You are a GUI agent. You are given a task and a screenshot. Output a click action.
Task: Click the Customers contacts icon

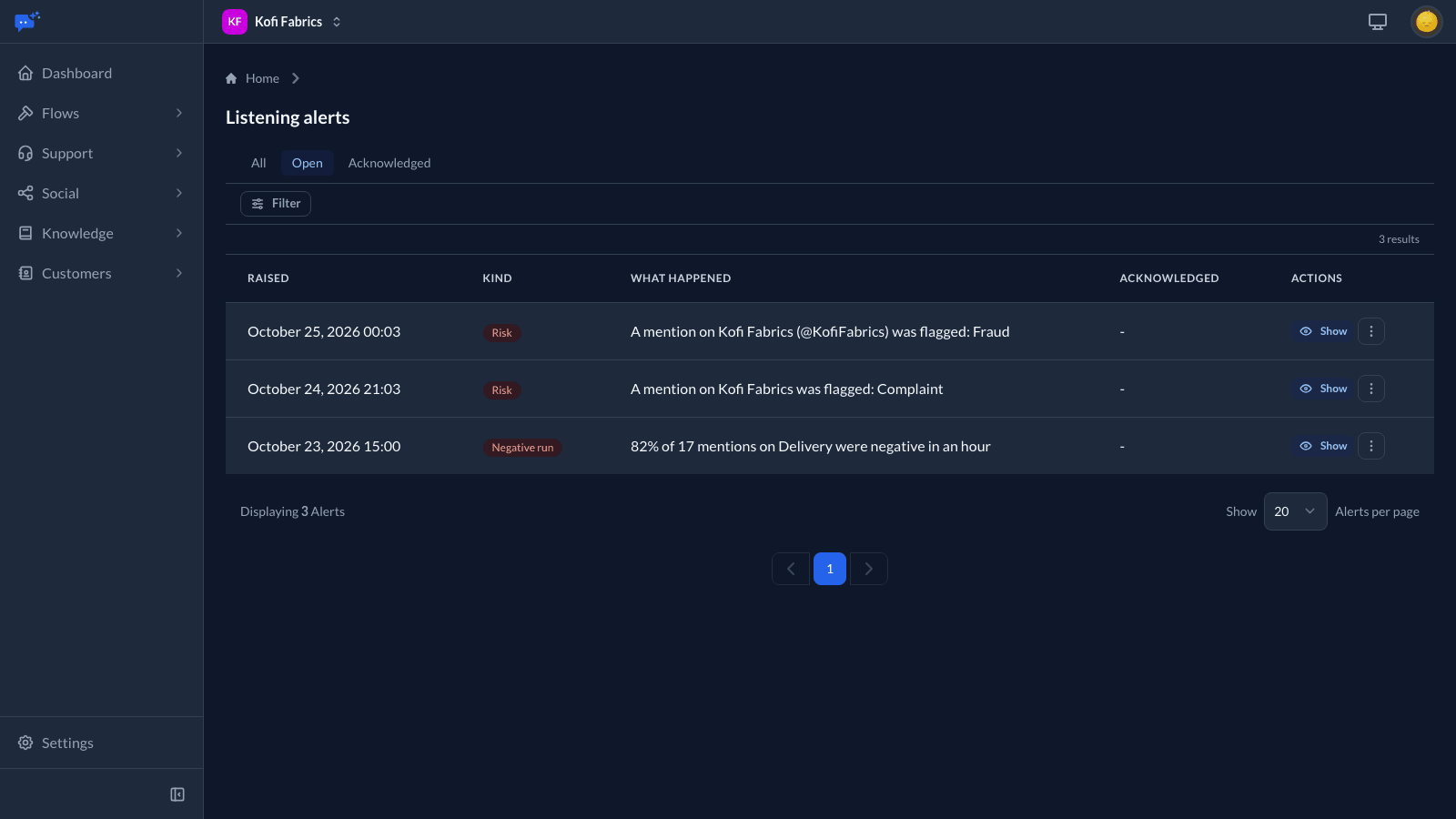coord(25,273)
